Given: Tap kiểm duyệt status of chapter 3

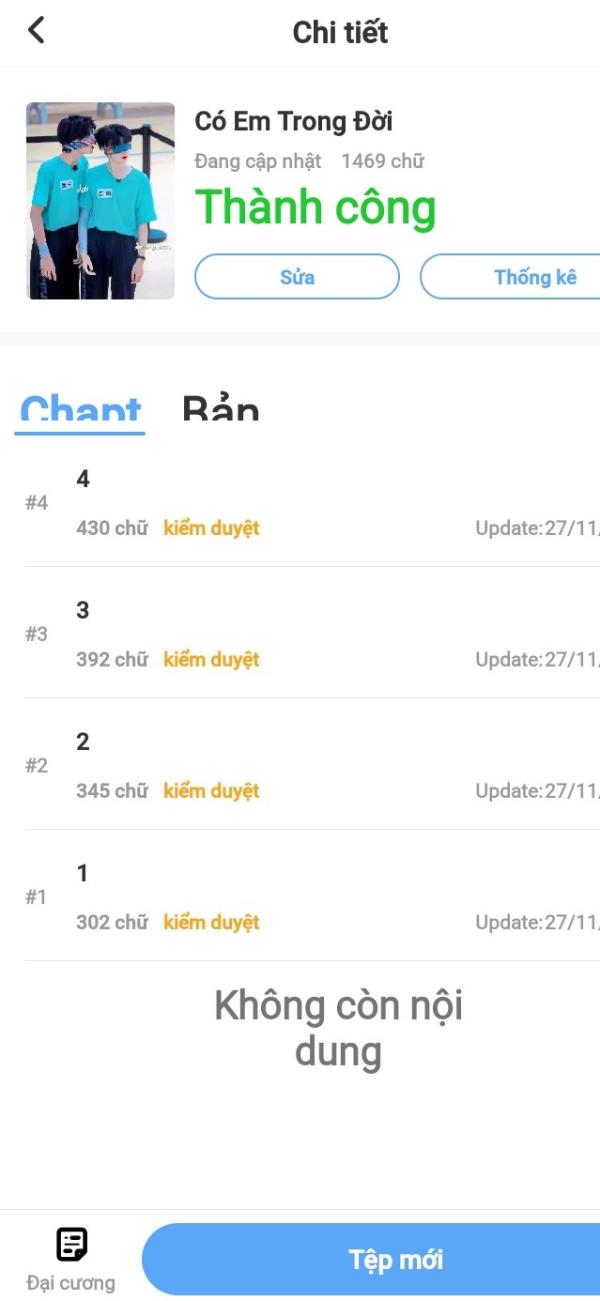Looking at the screenshot, I should coord(211,660).
